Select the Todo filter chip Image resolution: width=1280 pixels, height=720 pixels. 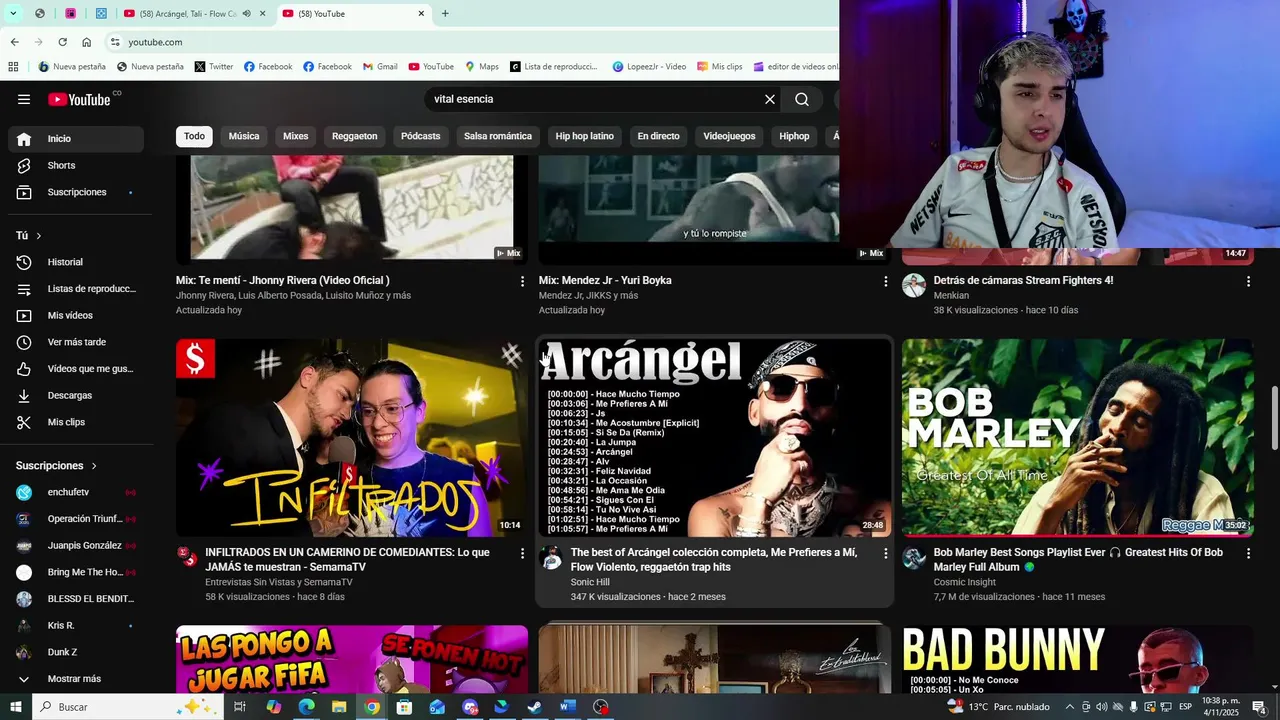[194, 136]
